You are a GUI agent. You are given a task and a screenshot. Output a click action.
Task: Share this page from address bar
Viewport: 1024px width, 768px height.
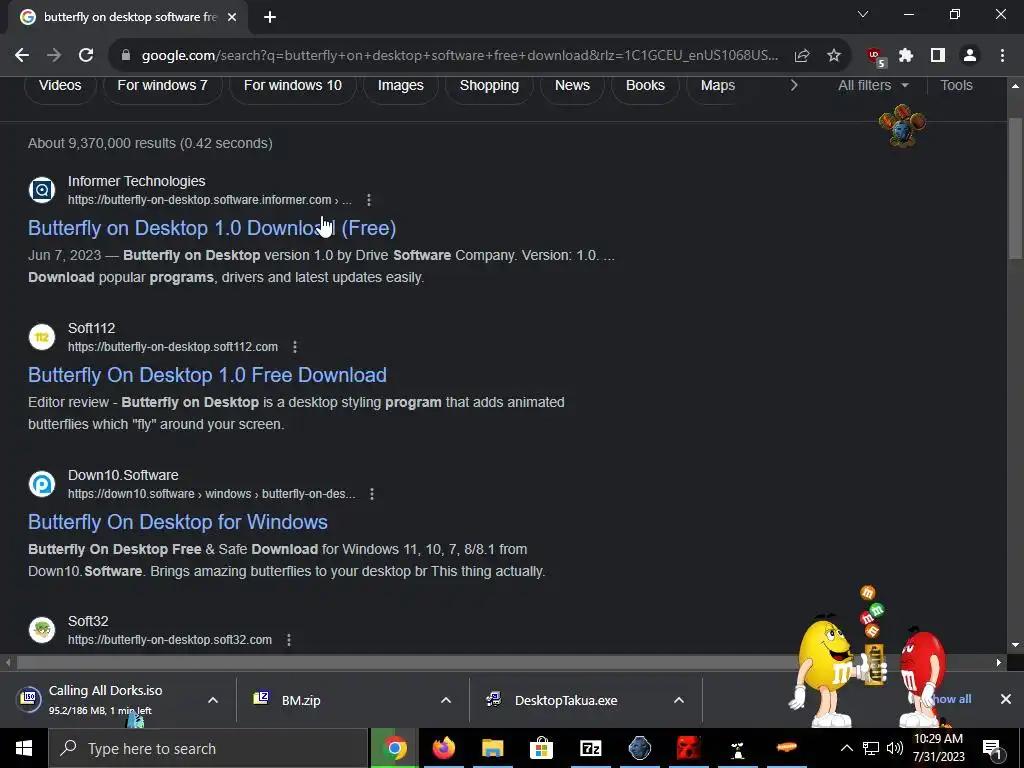tap(802, 56)
